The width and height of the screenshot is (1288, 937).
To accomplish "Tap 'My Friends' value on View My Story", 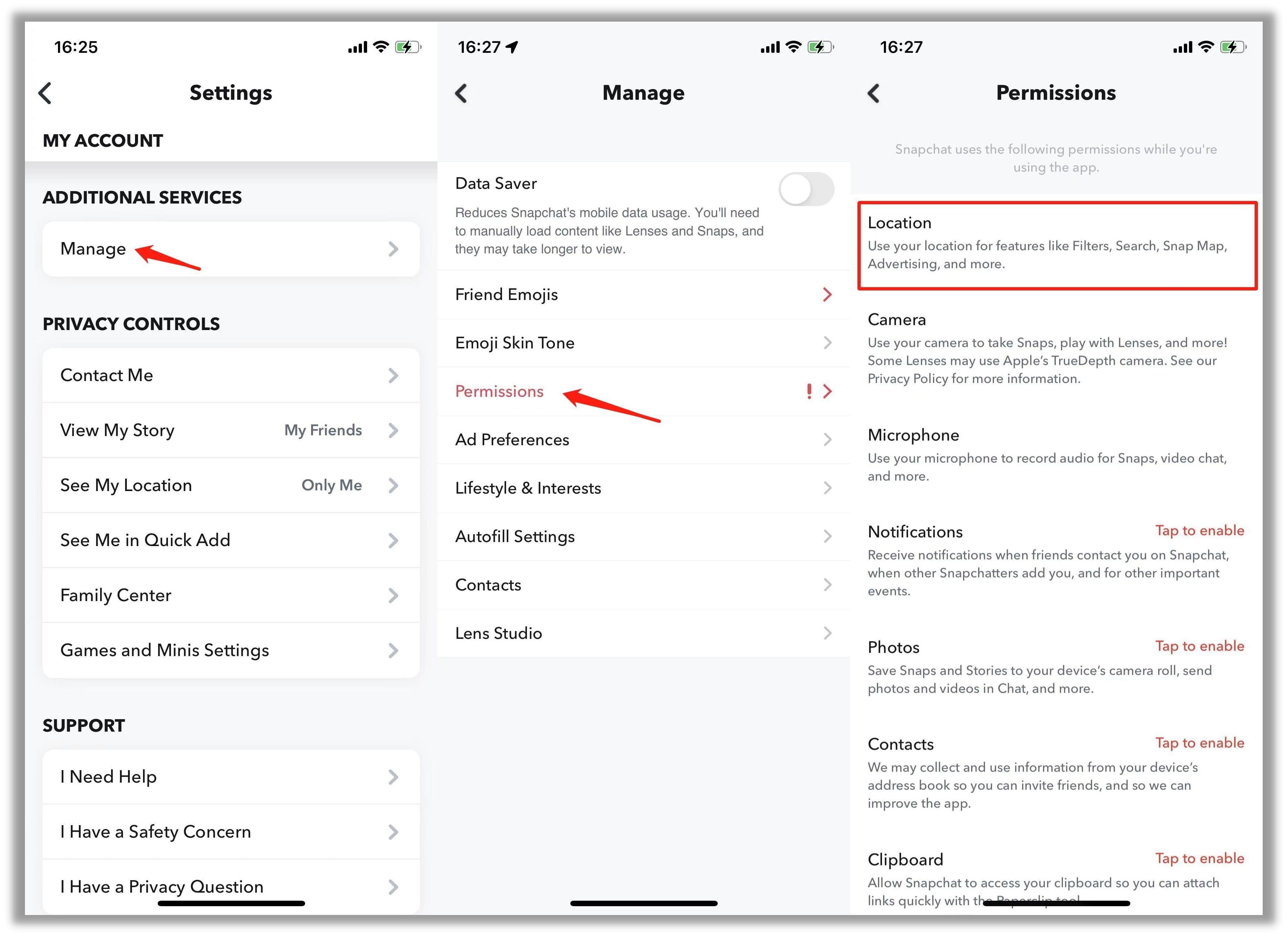I will pyautogui.click(x=323, y=431).
